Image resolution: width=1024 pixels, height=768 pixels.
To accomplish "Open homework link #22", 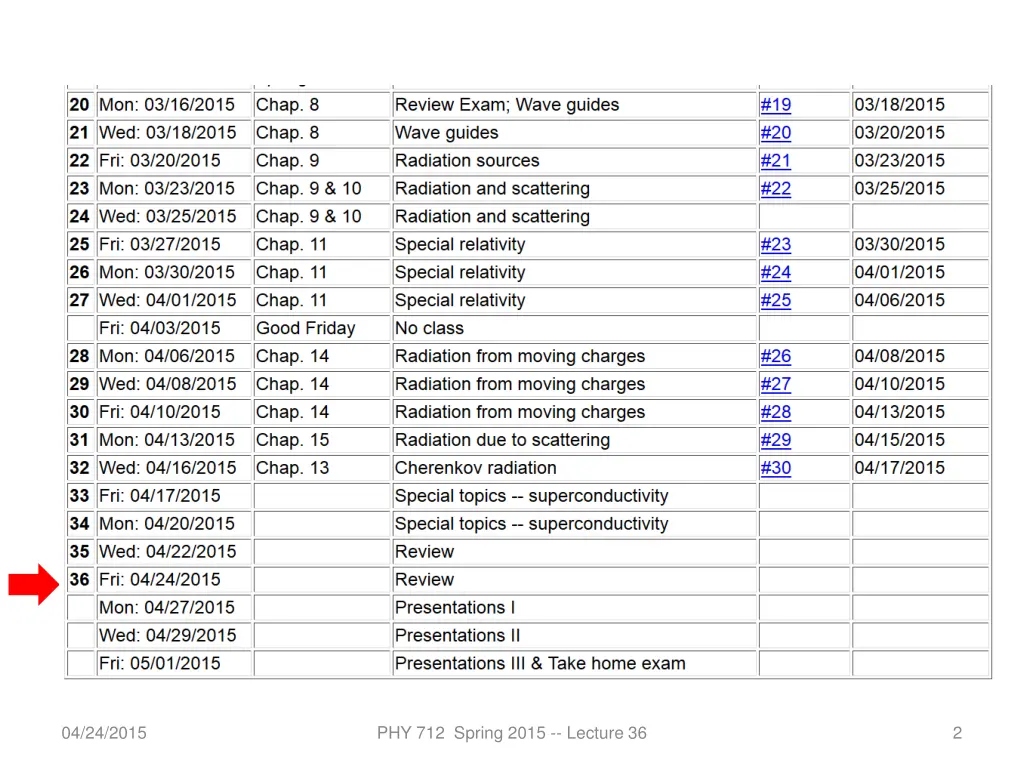I will tap(775, 189).
